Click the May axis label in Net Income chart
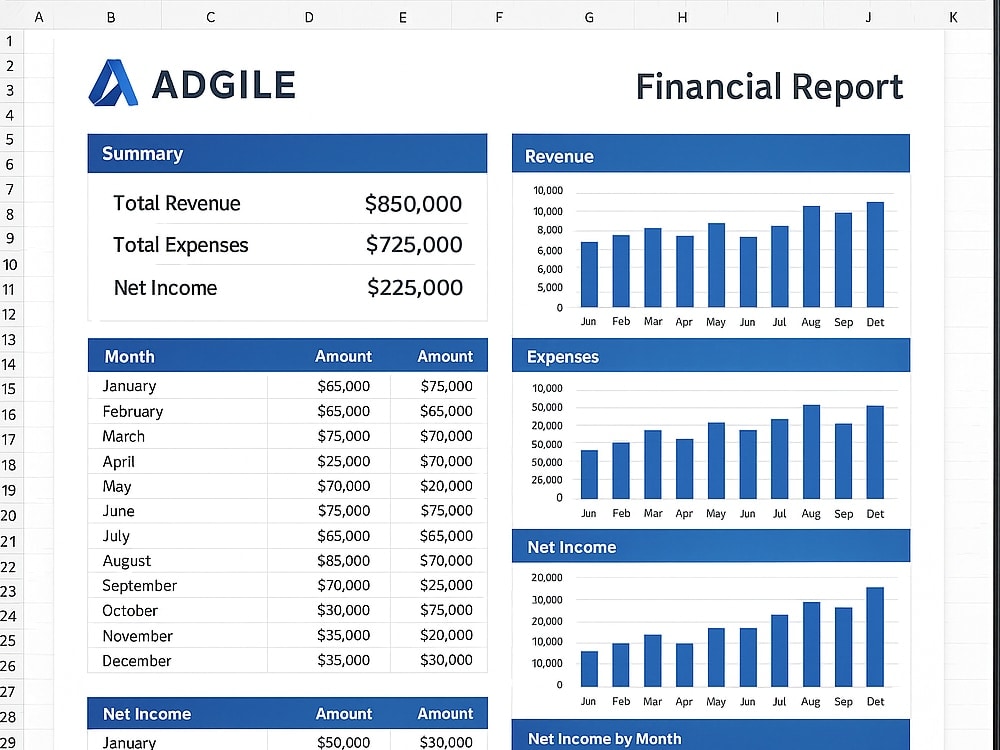Screen dimensions: 1000x750 [716, 702]
